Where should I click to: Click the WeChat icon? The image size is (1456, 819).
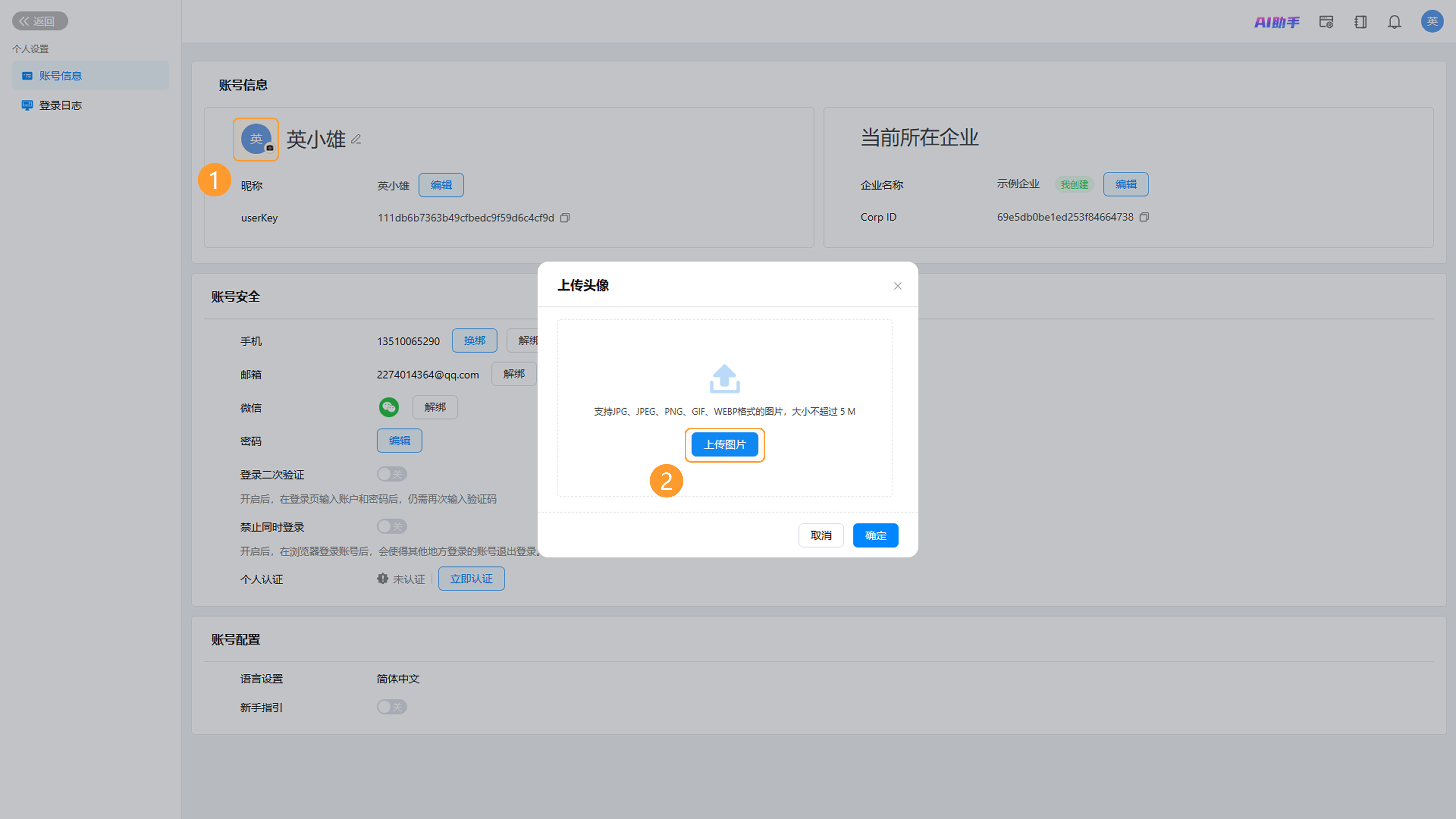point(388,407)
